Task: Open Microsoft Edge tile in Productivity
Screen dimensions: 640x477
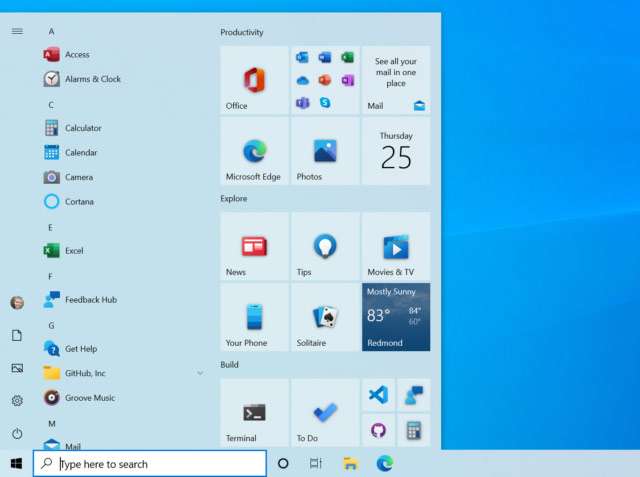Action: [x=254, y=151]
